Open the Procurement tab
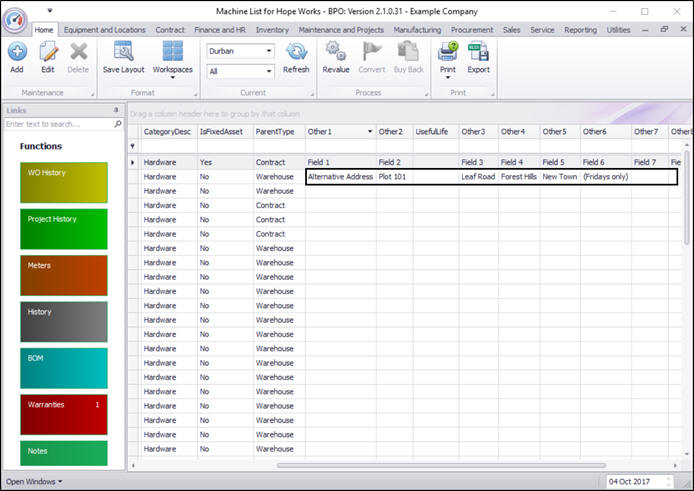This screenshot has height=491, width=694. point(471,30)
